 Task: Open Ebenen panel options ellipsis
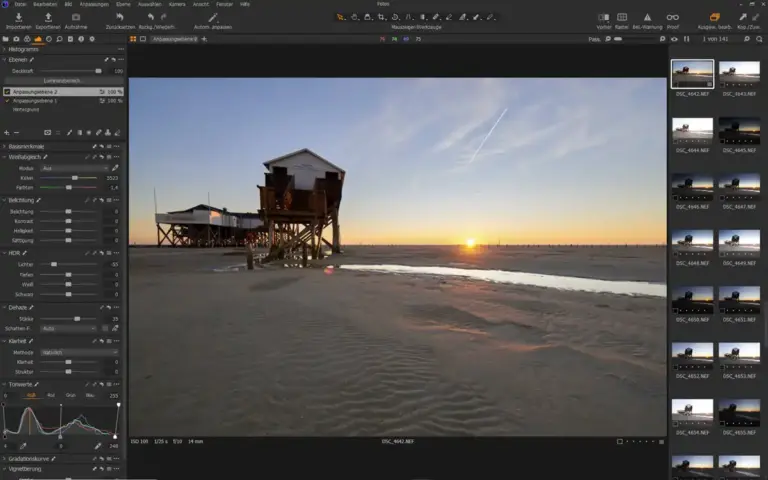click(x=121, y=60)
